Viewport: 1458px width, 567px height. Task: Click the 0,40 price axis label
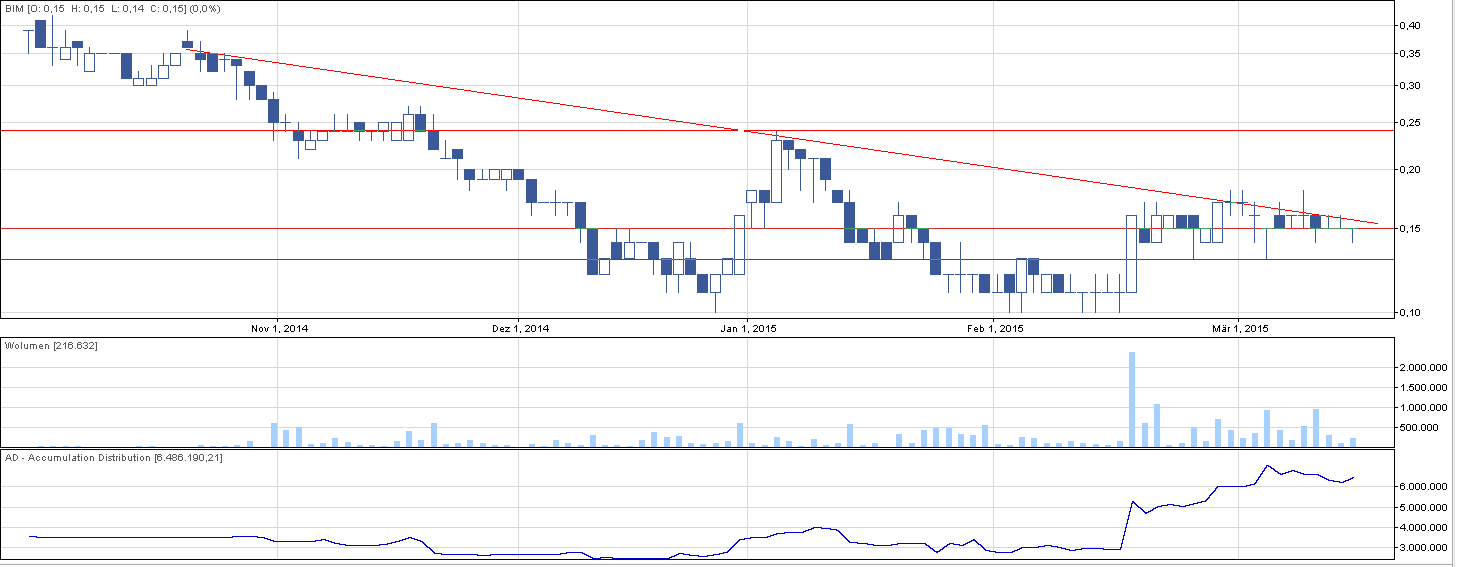(x=1410, y=25)
